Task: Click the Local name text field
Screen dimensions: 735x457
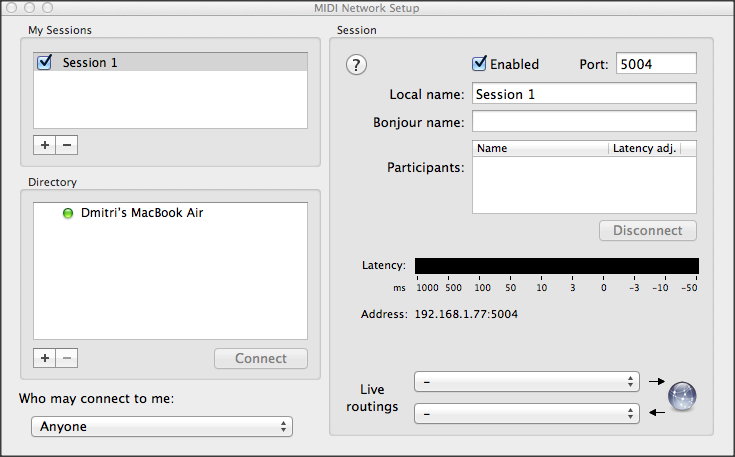Action: (583, 95)
